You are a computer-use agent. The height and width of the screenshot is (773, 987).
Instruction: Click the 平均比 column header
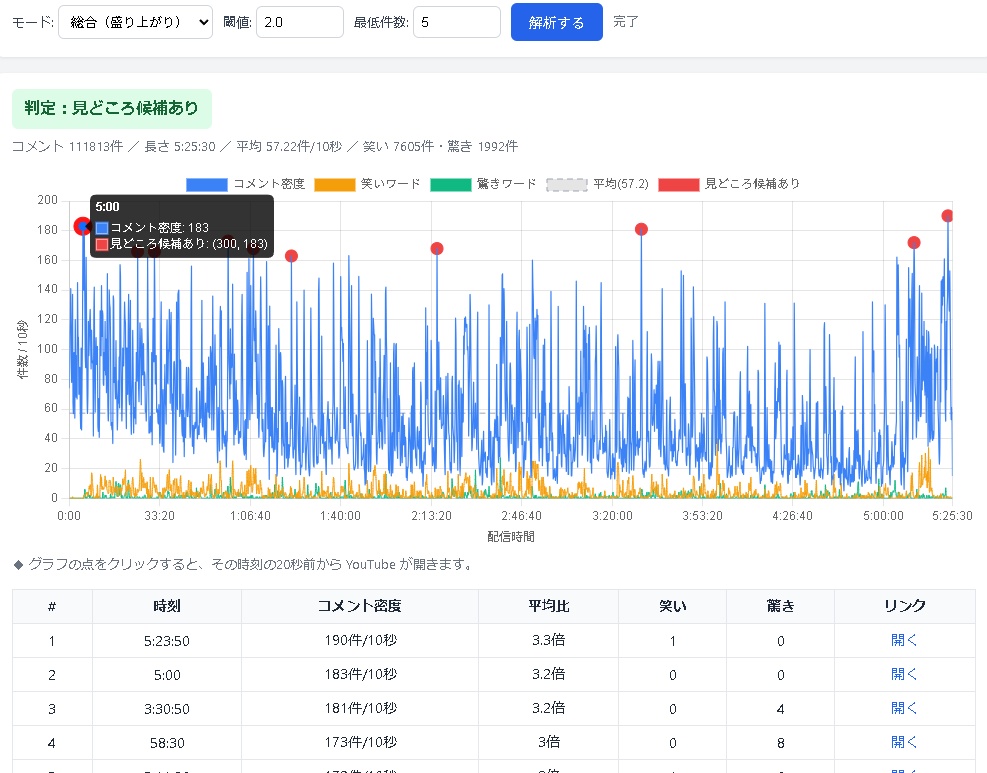point(548,606)
